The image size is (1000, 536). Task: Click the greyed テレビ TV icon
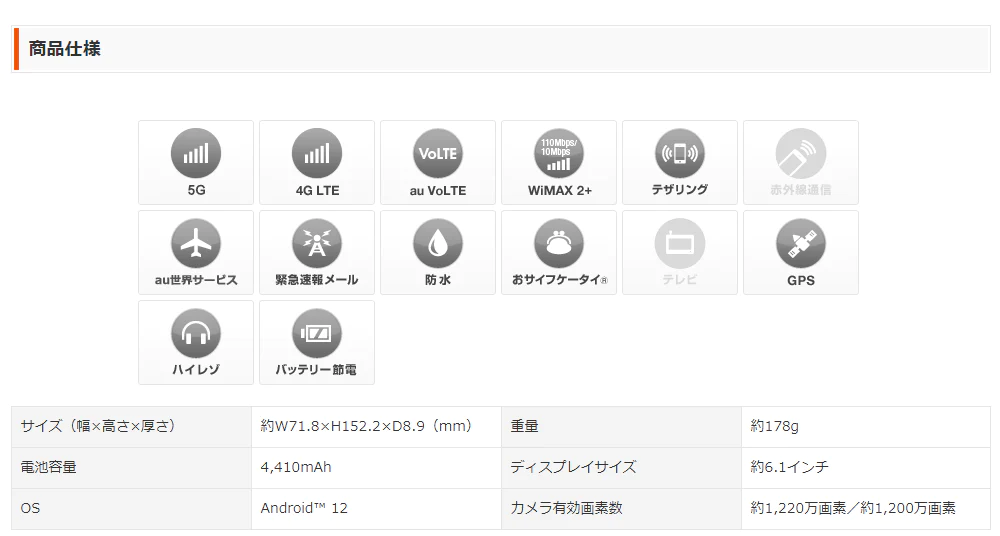680,244
